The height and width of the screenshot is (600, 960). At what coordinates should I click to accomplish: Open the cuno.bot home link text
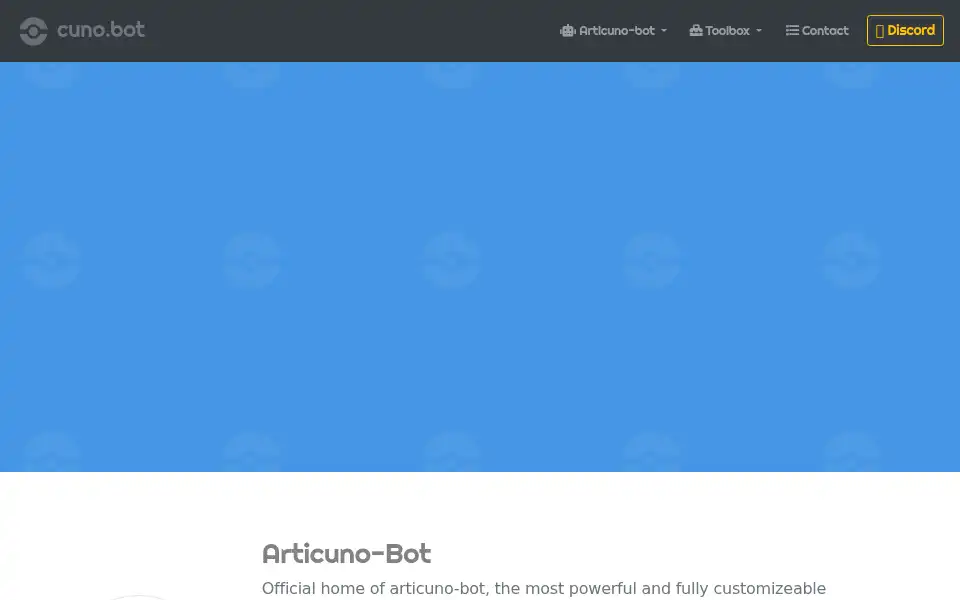(101, 29)
